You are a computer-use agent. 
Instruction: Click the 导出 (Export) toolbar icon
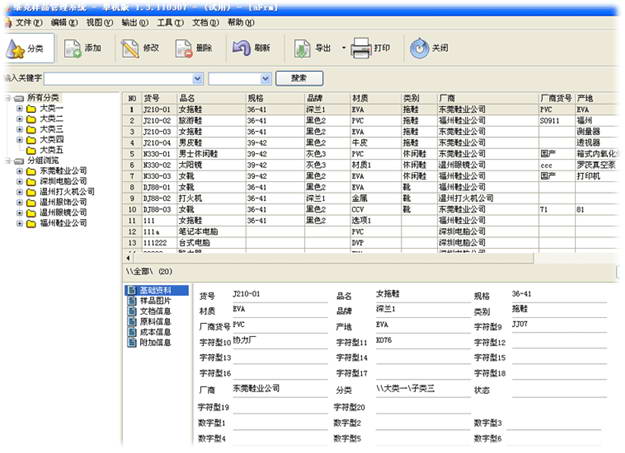(x=312, y=47)
